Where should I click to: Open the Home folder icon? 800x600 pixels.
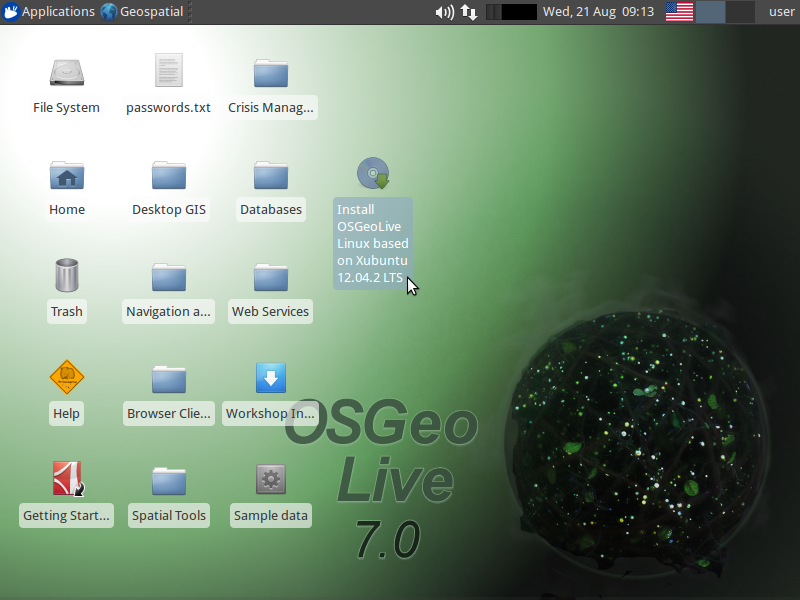(67, 175)
